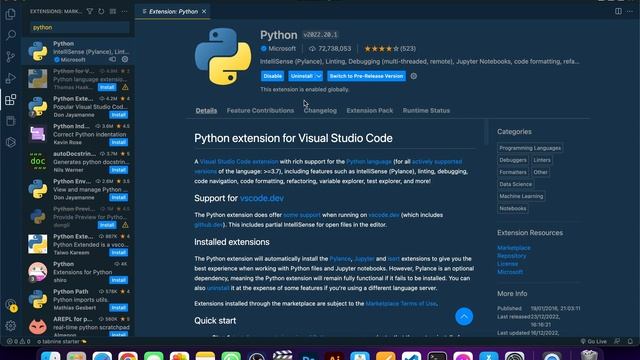Click warning icon on Python for VSCode item

tap(125, 87)
